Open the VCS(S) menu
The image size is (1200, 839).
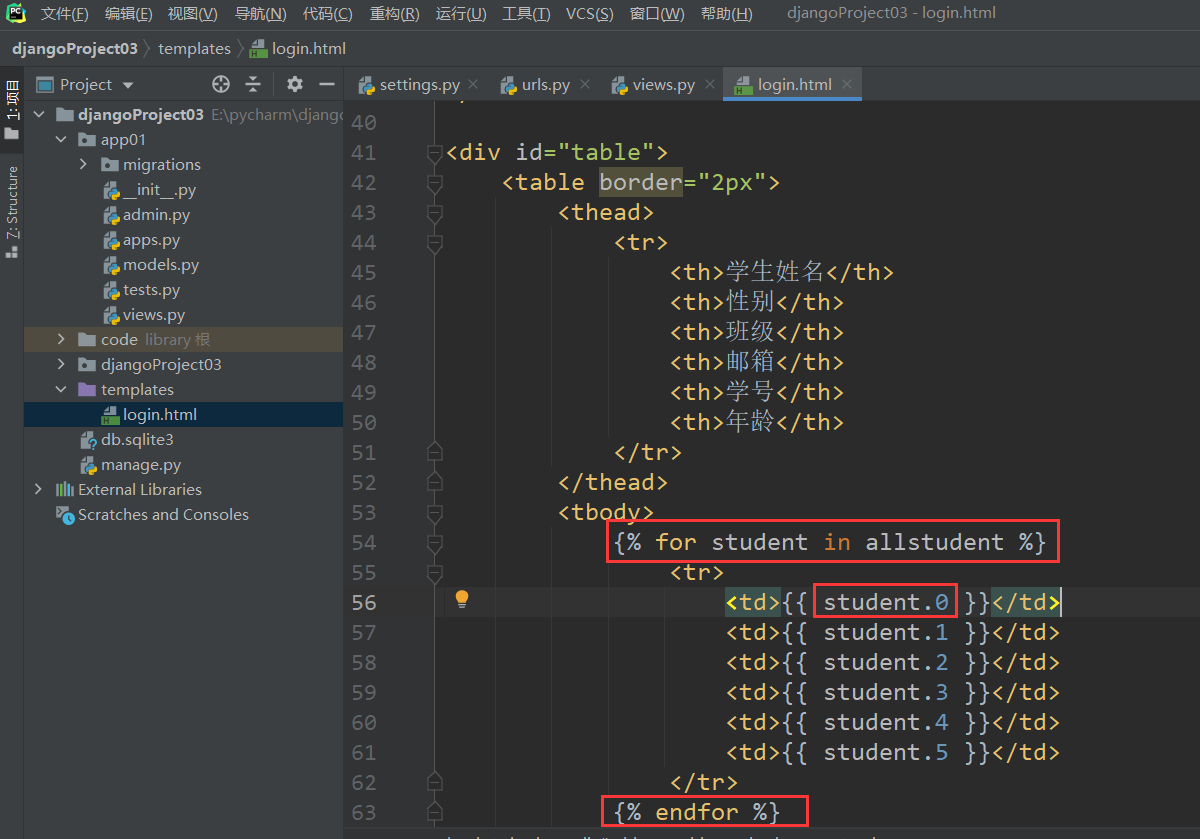(x=589, y=14)
